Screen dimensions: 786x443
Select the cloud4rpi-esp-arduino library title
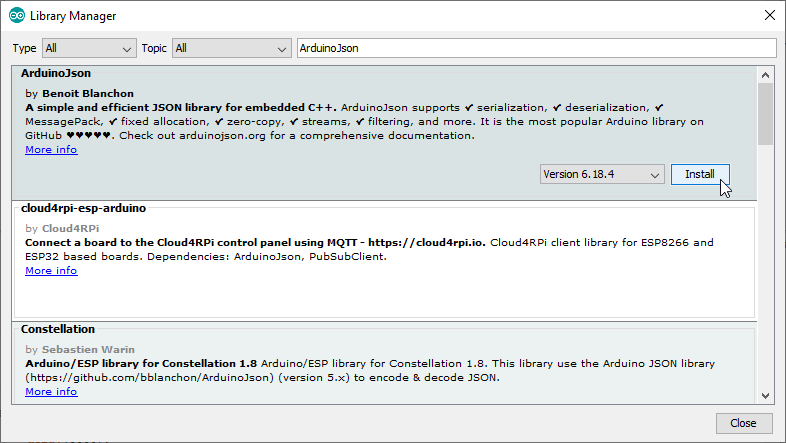pyautogui.click(x=83, y=208)
